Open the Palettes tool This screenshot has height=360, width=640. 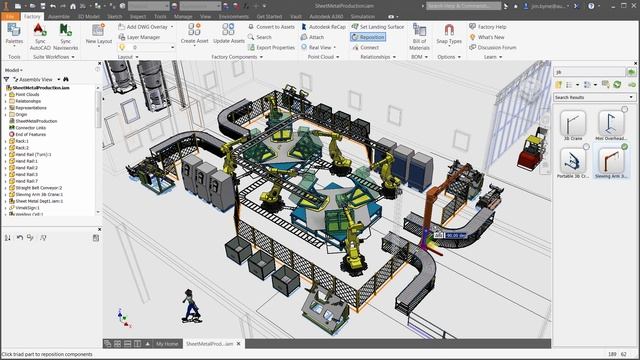tap(14, 34)
